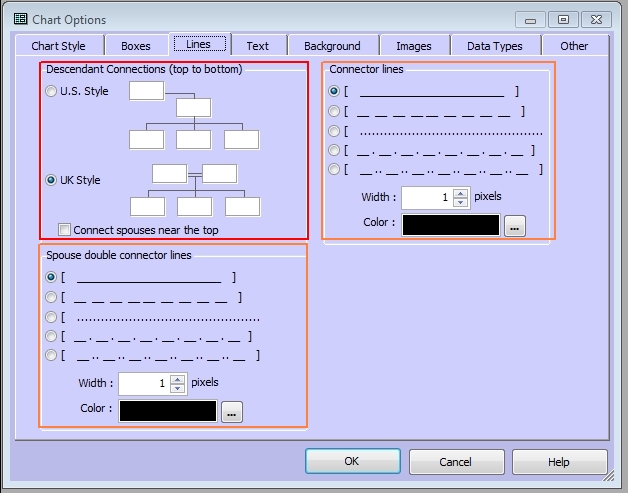Select dotted line for Connector lines
The image size is (628, 493).
coord(334,131)
